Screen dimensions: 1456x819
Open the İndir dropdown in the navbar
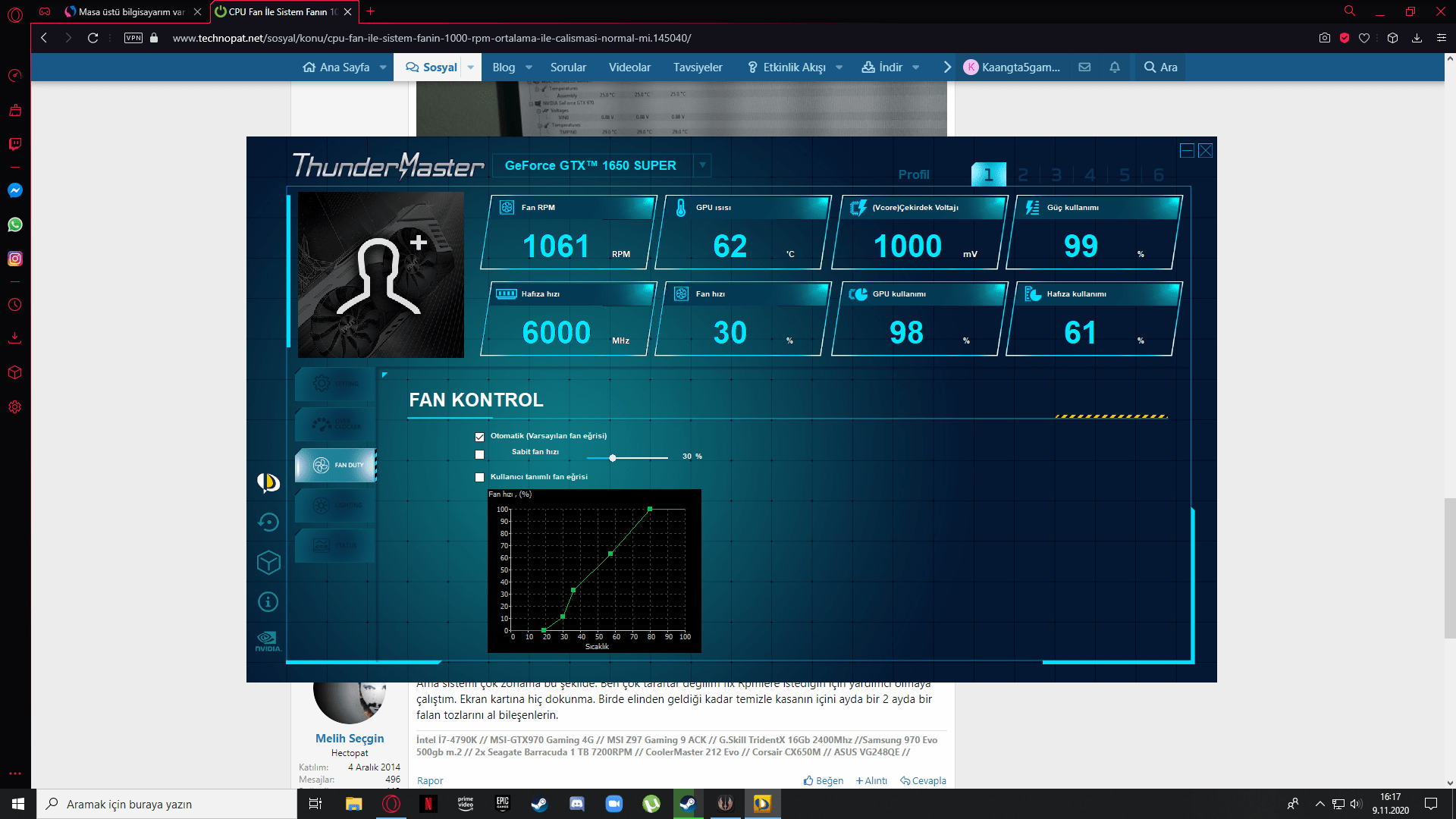[x=916, y=67]
